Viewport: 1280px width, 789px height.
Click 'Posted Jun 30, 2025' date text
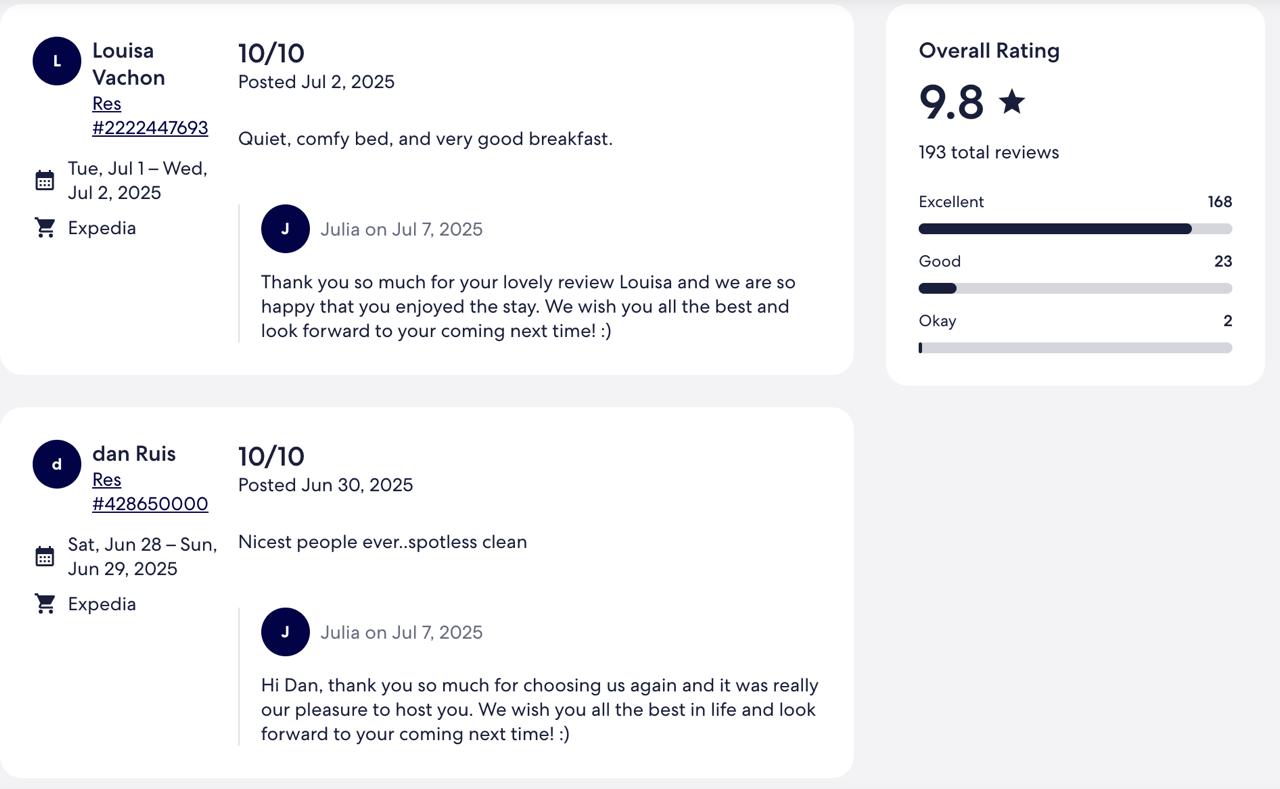326,485
